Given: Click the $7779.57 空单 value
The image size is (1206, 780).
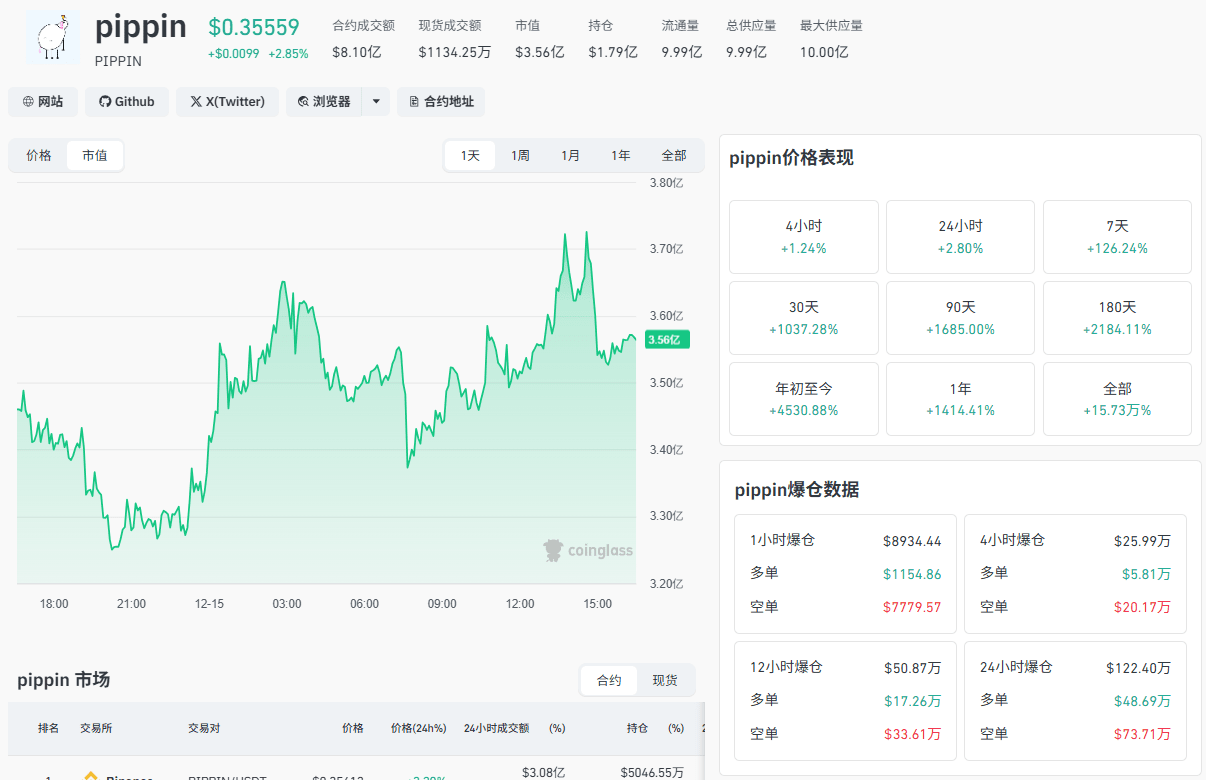Looking at the screenshot, I should 912,607.
